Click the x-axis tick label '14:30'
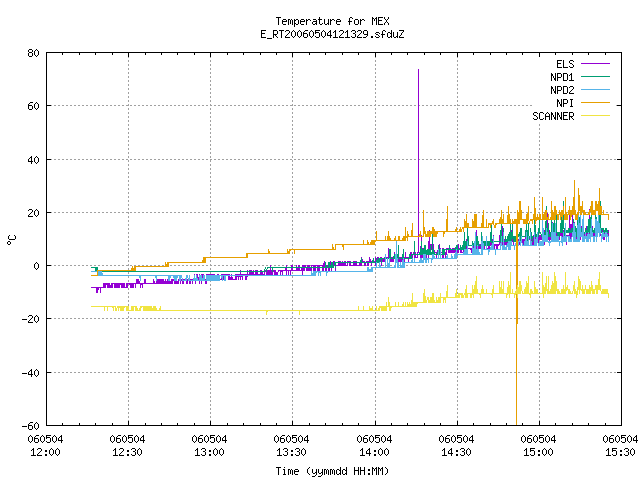The image size is (640, 480). pyautogui.click(x=456, y=453)
